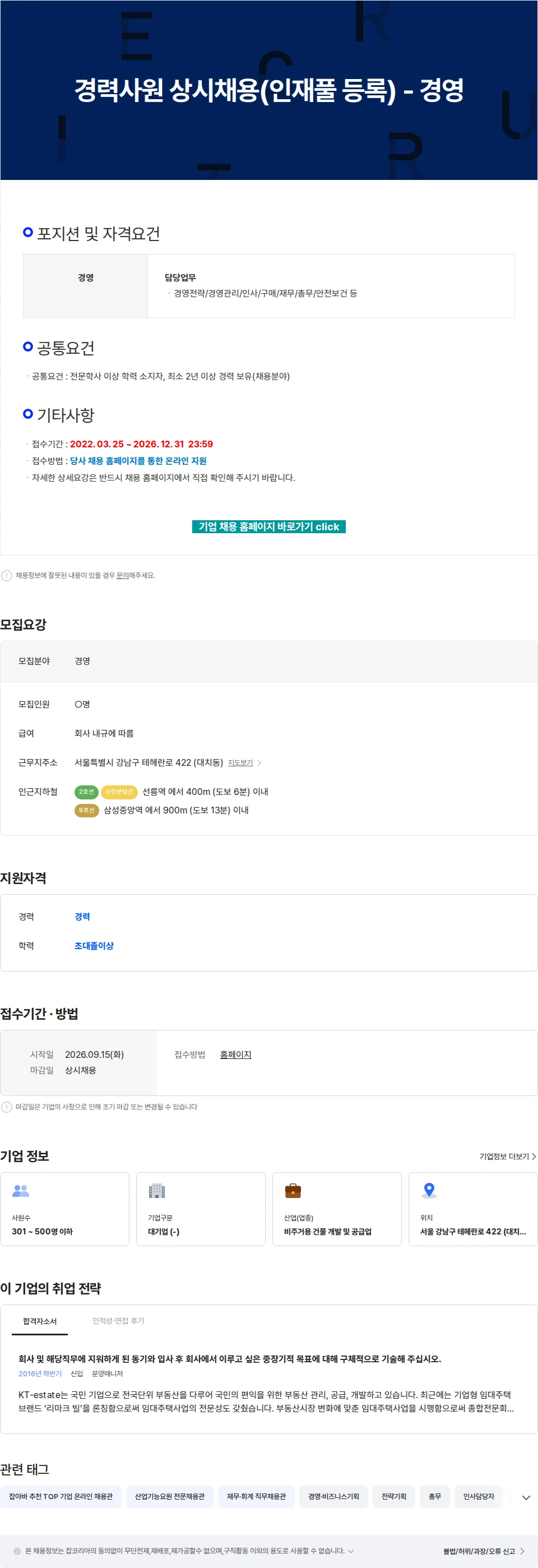Viewport: 538px width, 1568px height.
Task: Click the 2호선 subway line badge
Action: (86, 792)
